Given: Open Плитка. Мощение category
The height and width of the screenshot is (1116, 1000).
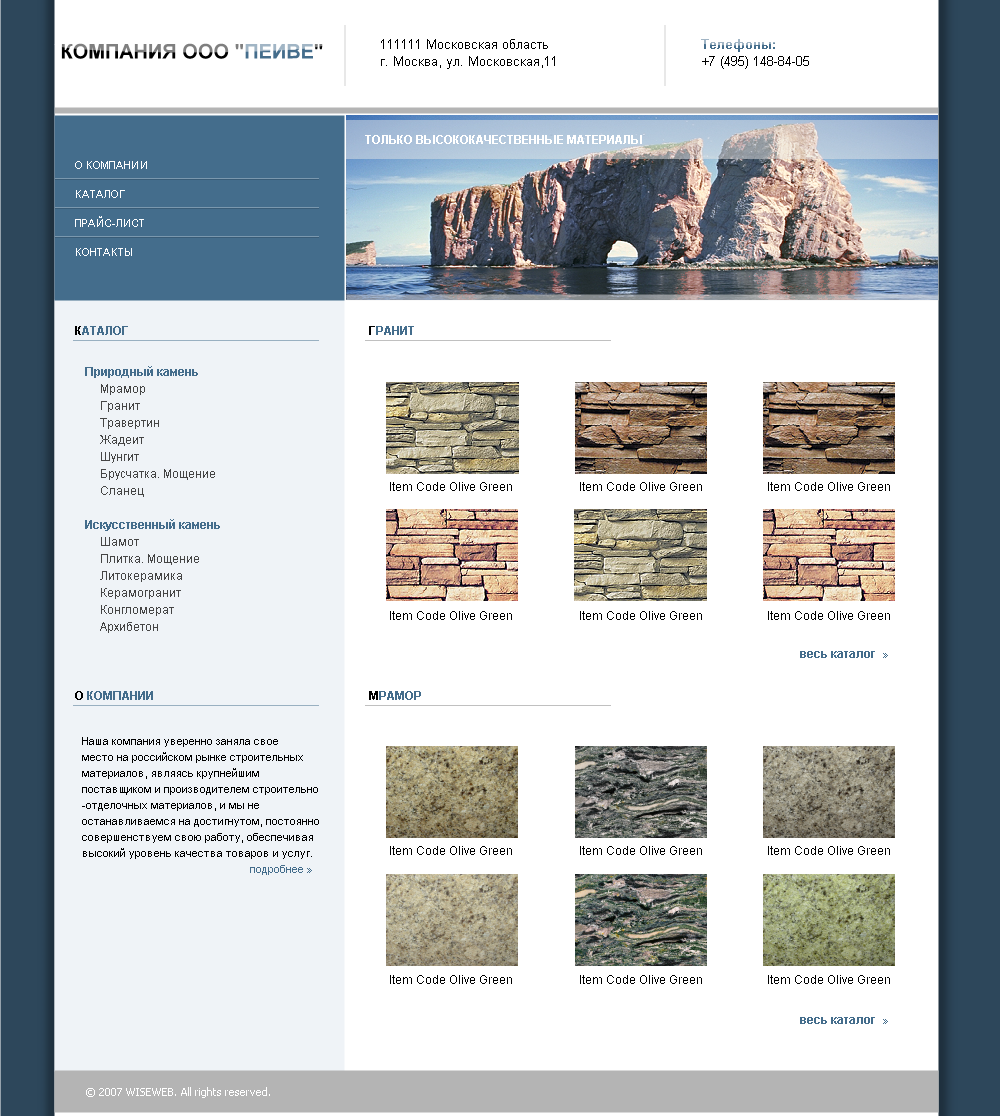Looking at the screenshot, I should [149, 559].
